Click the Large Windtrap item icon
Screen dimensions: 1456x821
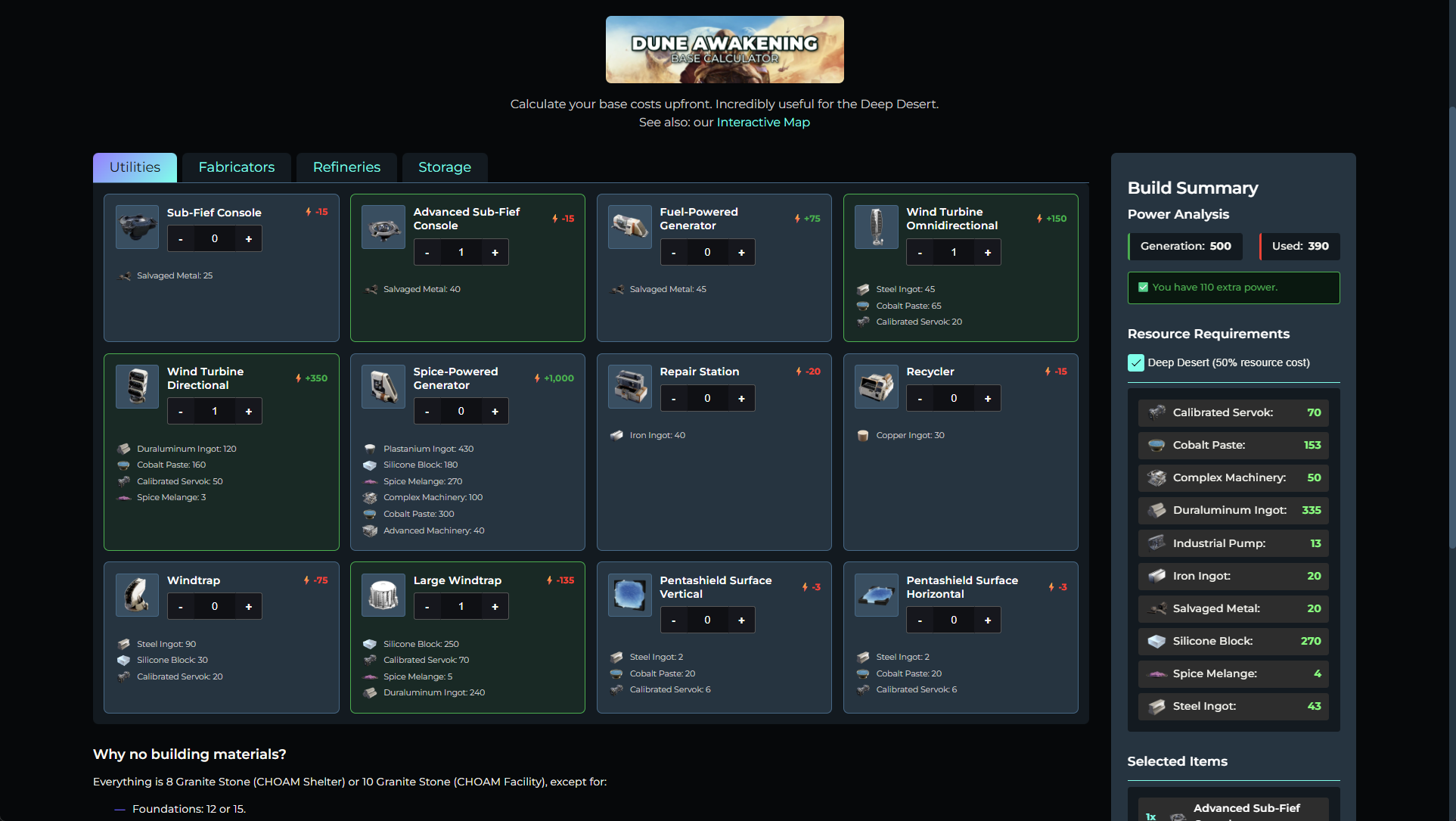(x=383, y=596)
